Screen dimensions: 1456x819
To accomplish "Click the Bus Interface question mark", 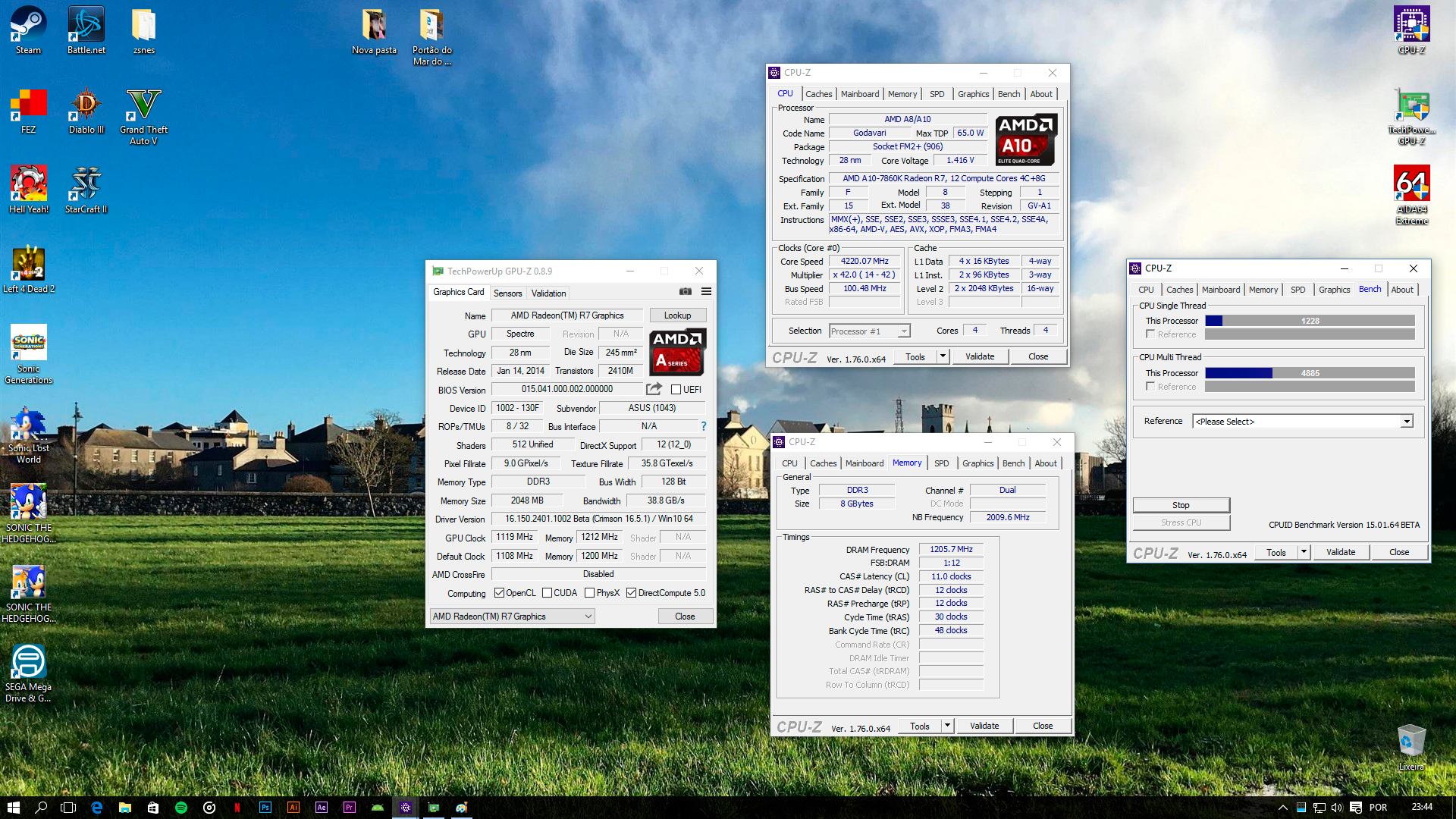I will [703, 426].
